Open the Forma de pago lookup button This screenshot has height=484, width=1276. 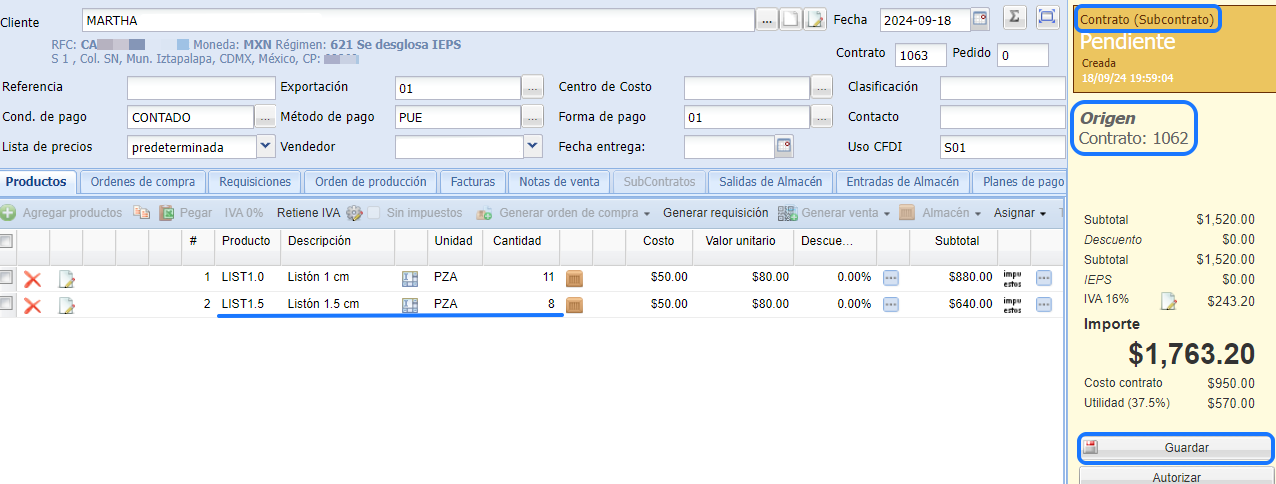822,117
